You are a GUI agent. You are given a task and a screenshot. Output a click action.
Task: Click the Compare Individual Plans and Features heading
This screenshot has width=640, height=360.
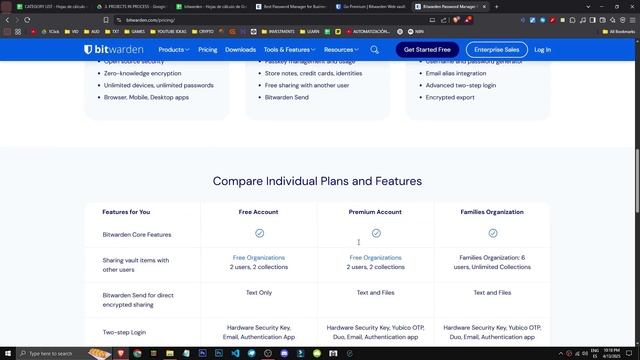tap(317, 181)
